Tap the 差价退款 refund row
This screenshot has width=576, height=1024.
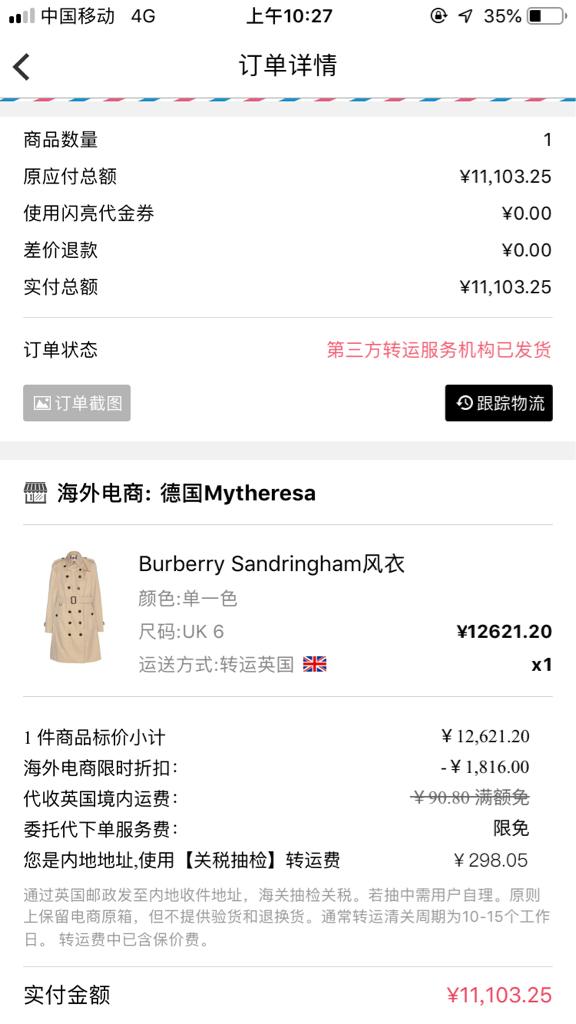(288, 250)
